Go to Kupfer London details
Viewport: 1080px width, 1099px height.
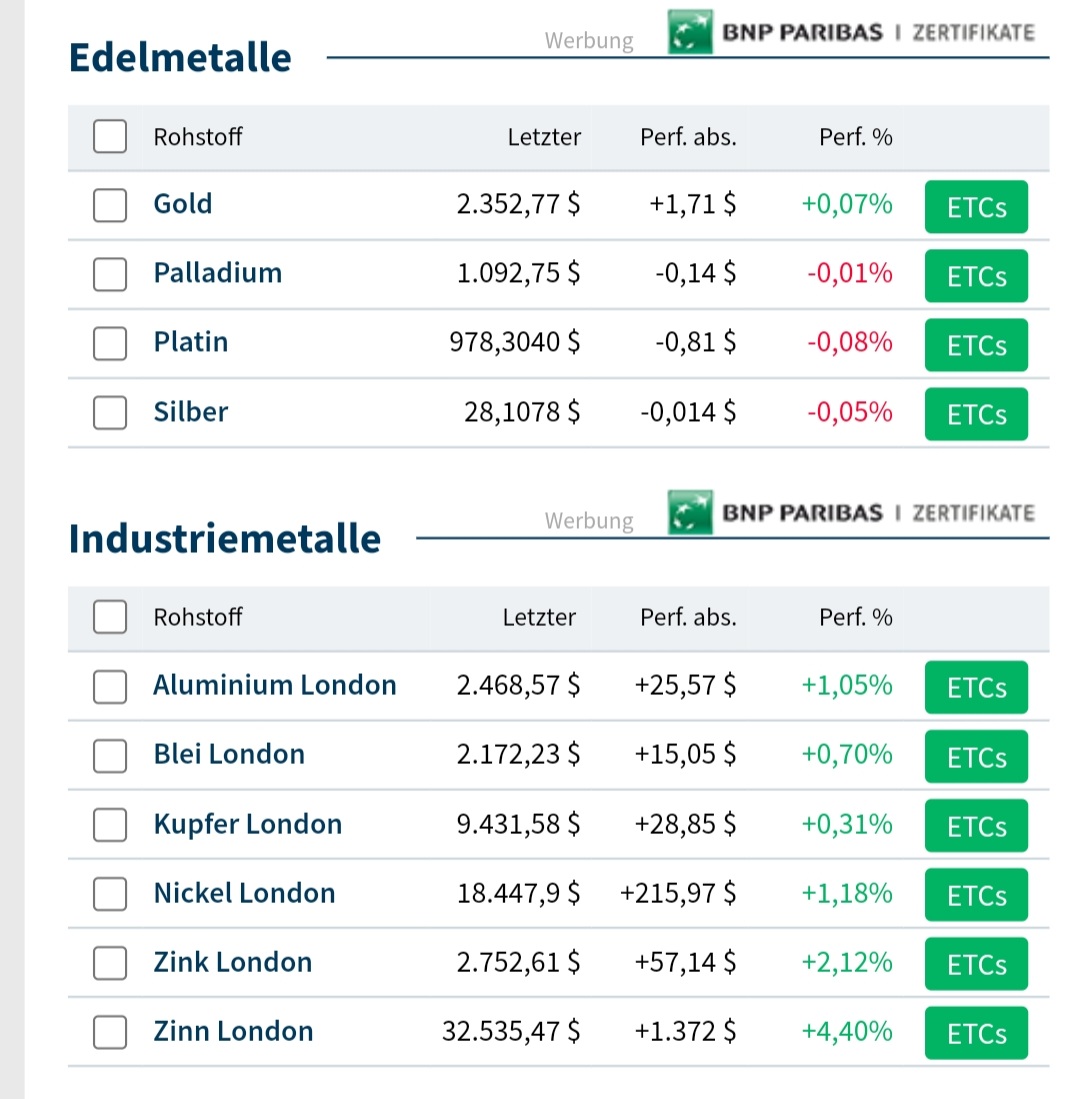[247, 824]
